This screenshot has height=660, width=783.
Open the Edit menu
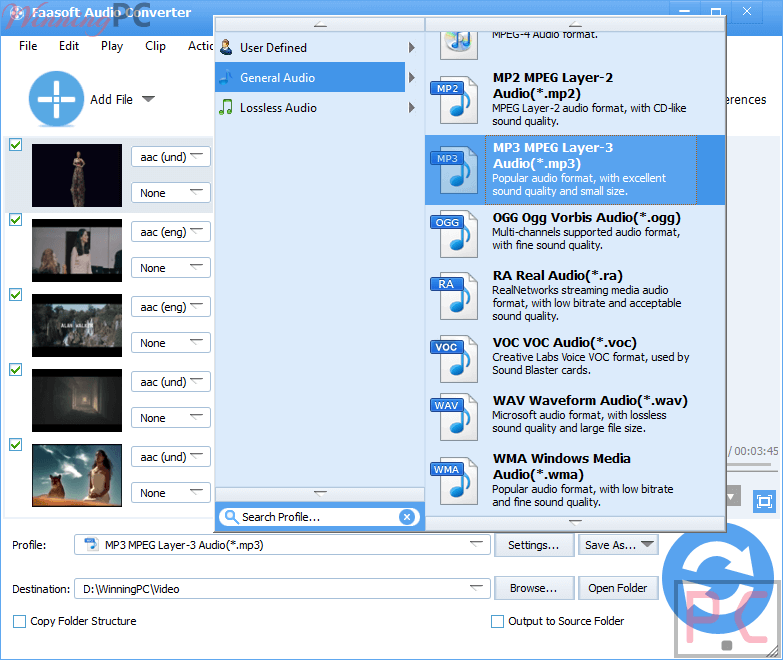(69, 46)
